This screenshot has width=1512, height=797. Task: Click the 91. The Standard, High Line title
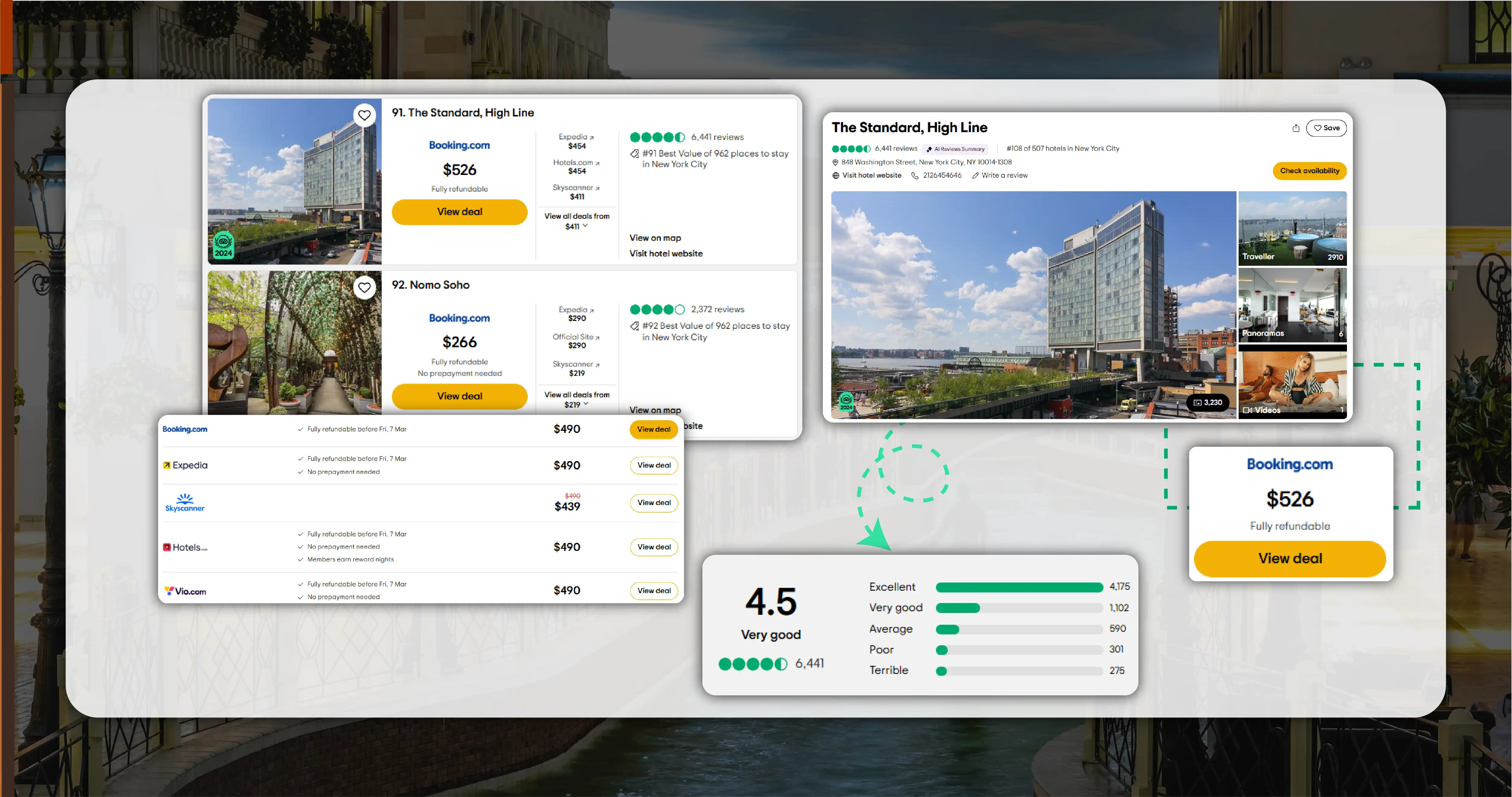(463, 113)
